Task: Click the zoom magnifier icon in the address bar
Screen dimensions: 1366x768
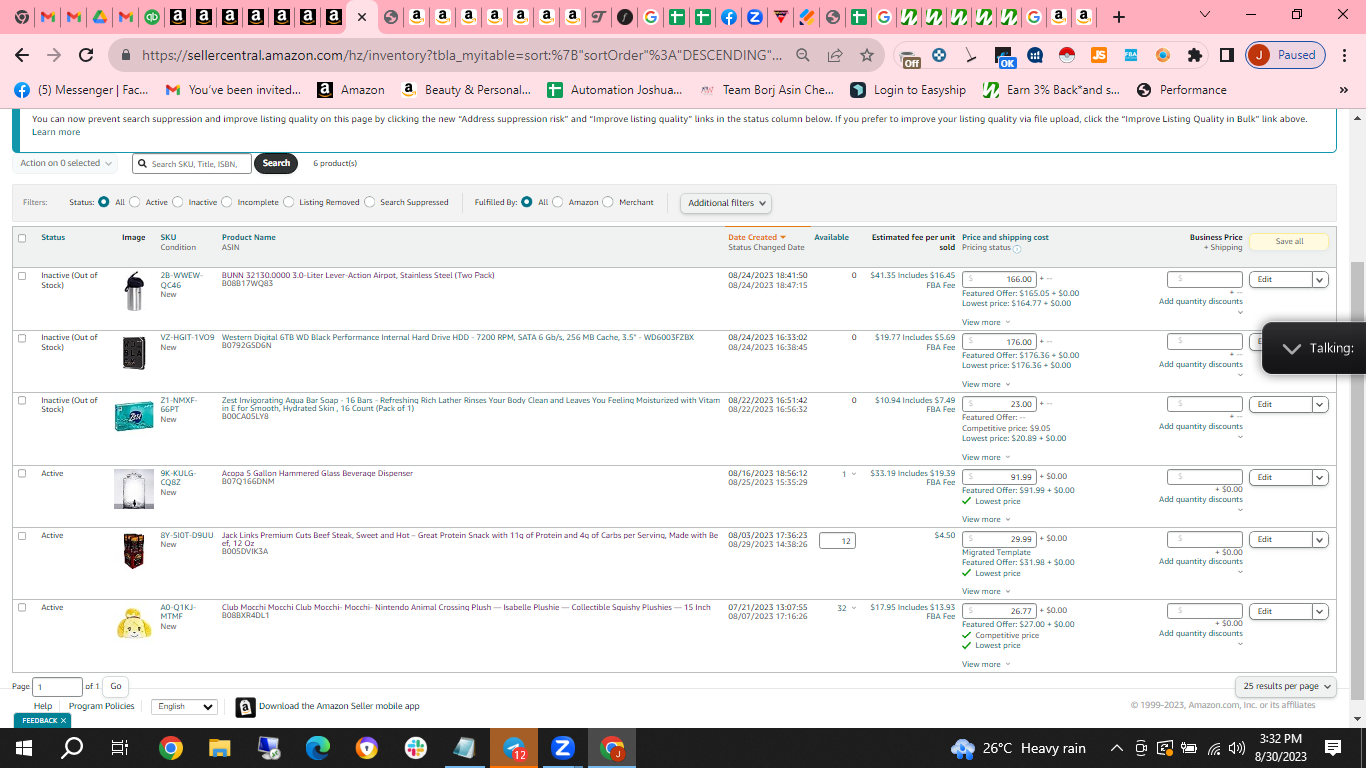Action: [803, 55]
